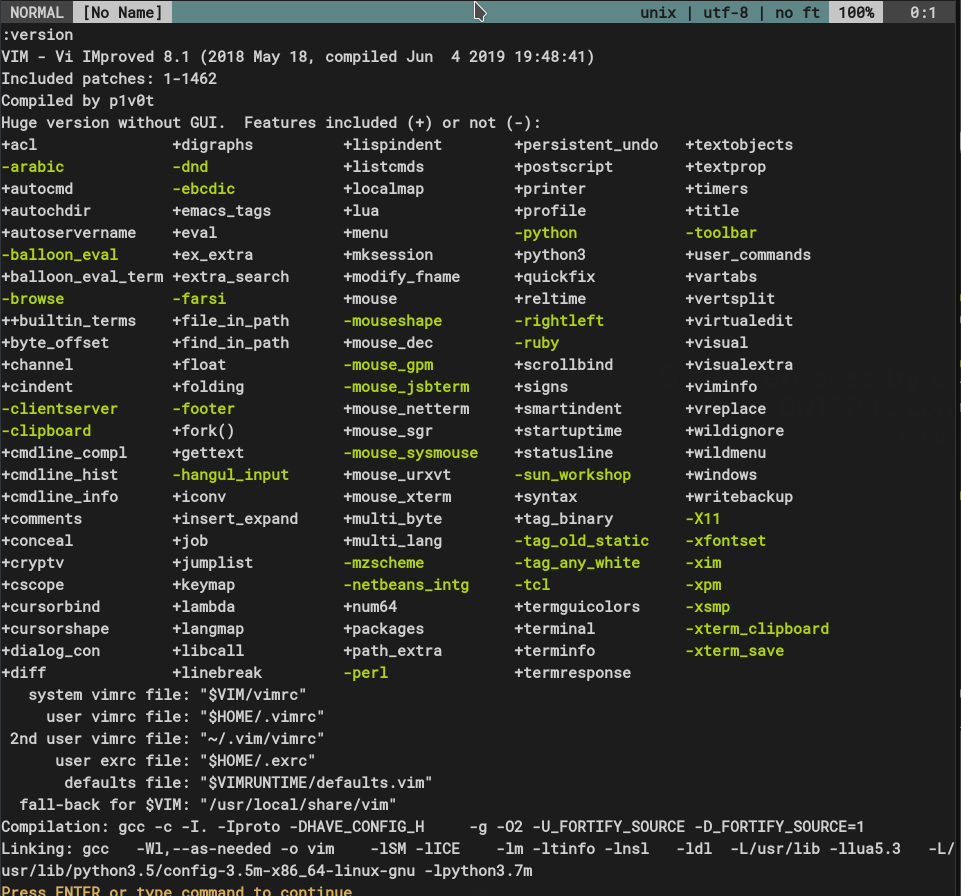Click the -hangul_input feature entry
Viewport: 961px width, 896px height.
231,475
